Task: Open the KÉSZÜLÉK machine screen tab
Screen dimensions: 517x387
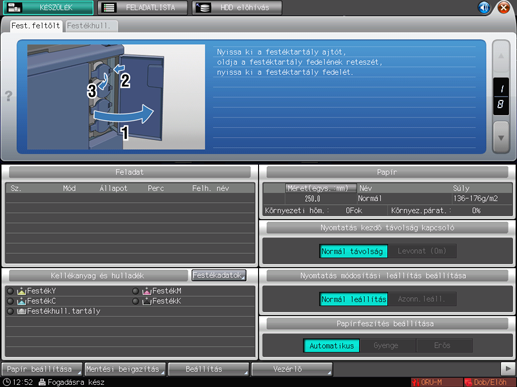Action: click(48, 7)
